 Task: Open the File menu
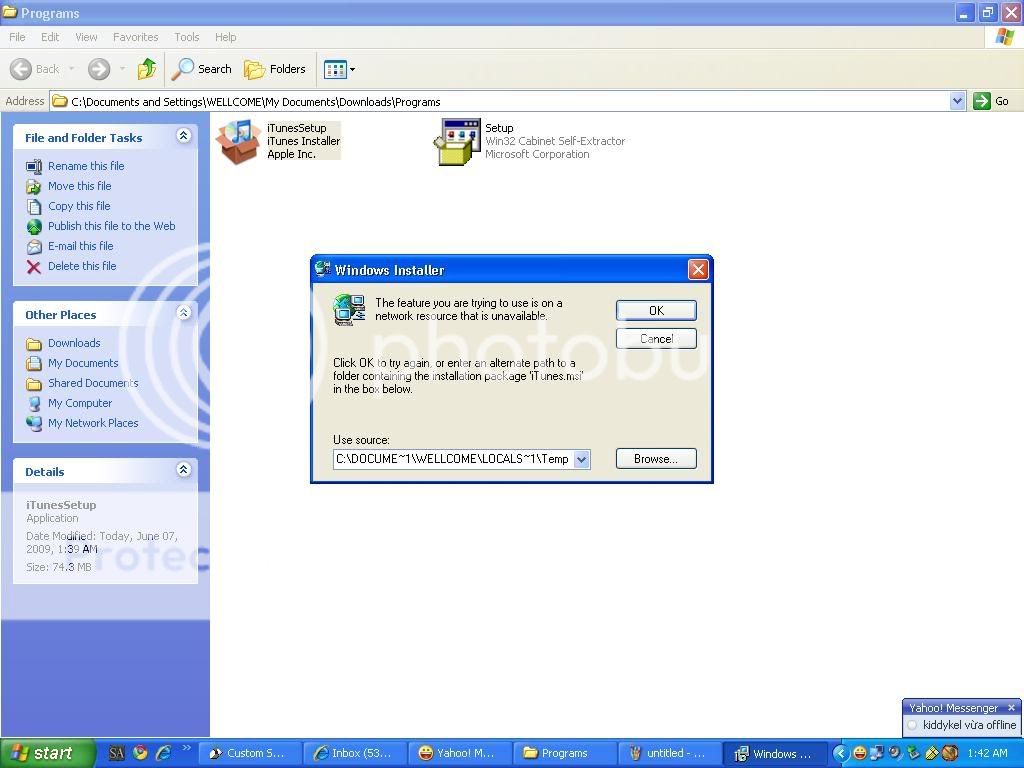coord(17,37)
